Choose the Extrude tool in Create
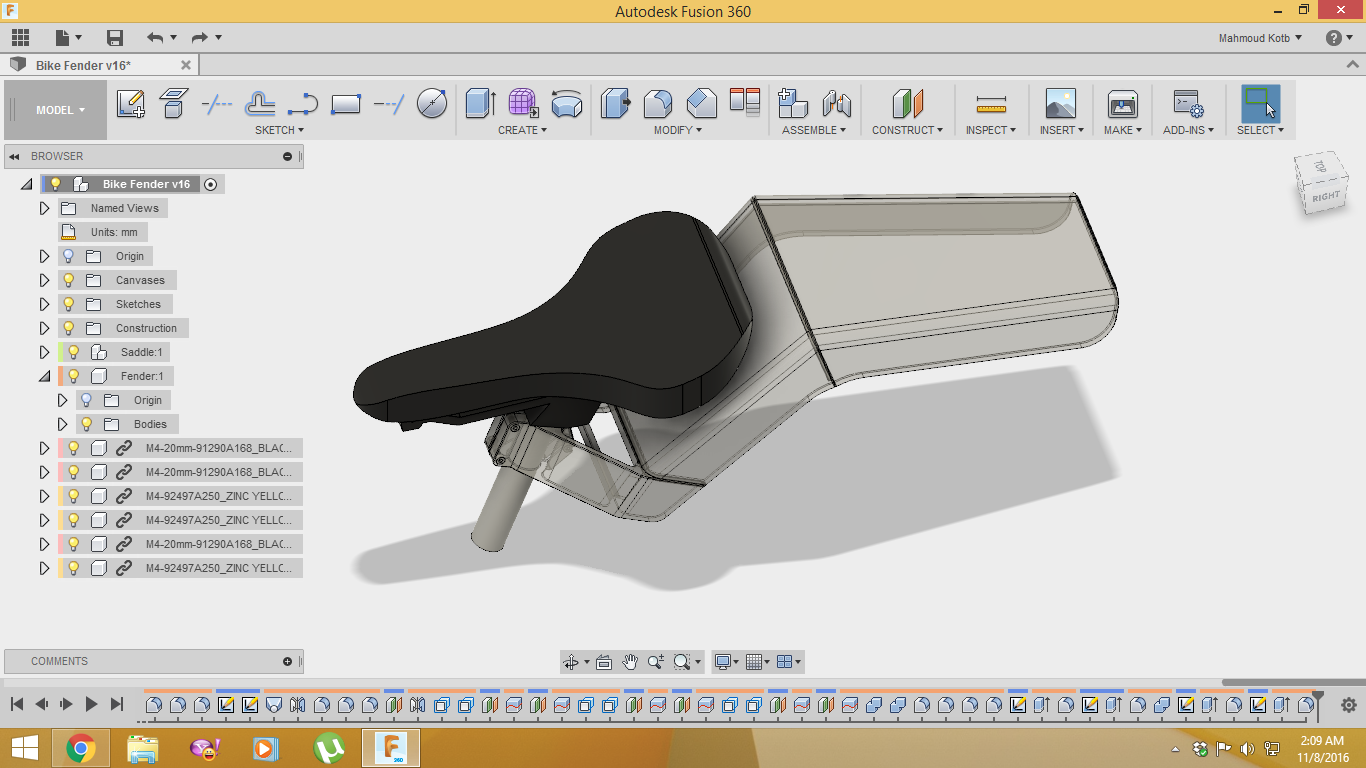 pyautogui.click(x=481, y=103)
